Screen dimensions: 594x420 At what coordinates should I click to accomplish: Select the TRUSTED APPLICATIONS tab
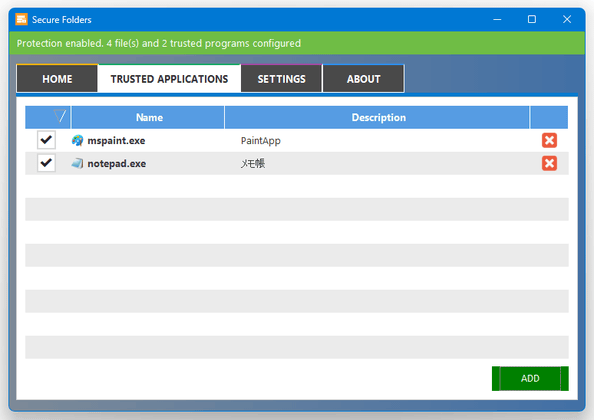169,79
